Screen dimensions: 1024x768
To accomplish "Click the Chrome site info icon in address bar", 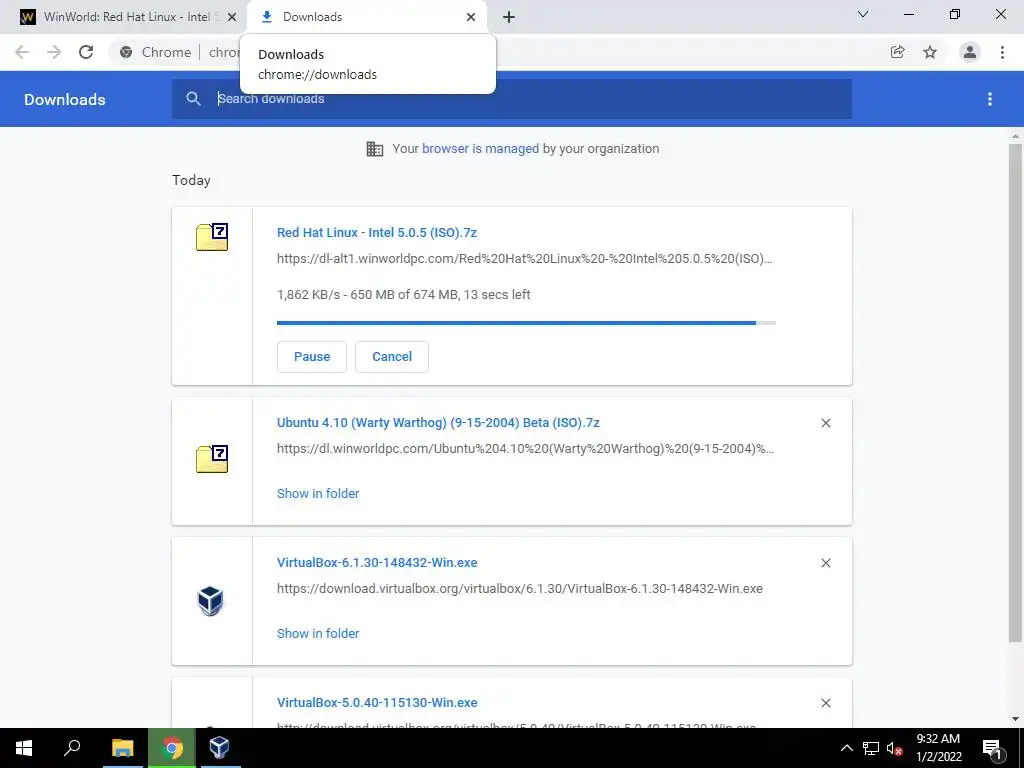I will click(126, 52).
